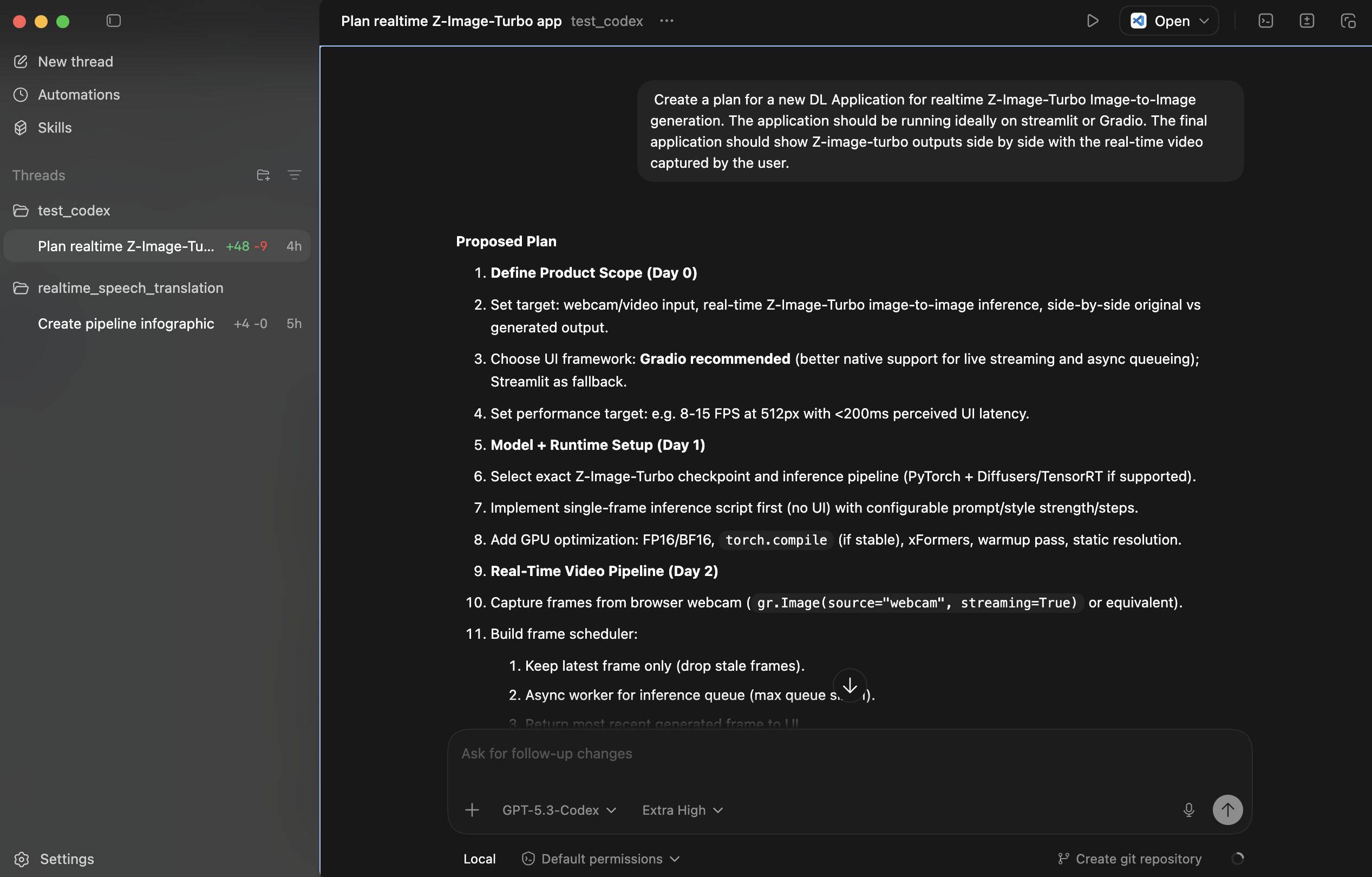Open the thread's three-dots options menu
Viewport: 1372px width, 877px height.
[666, 21]
